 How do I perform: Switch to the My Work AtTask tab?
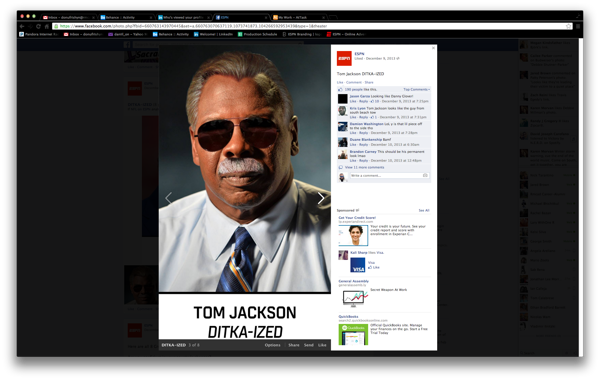[x=299, y=17]
